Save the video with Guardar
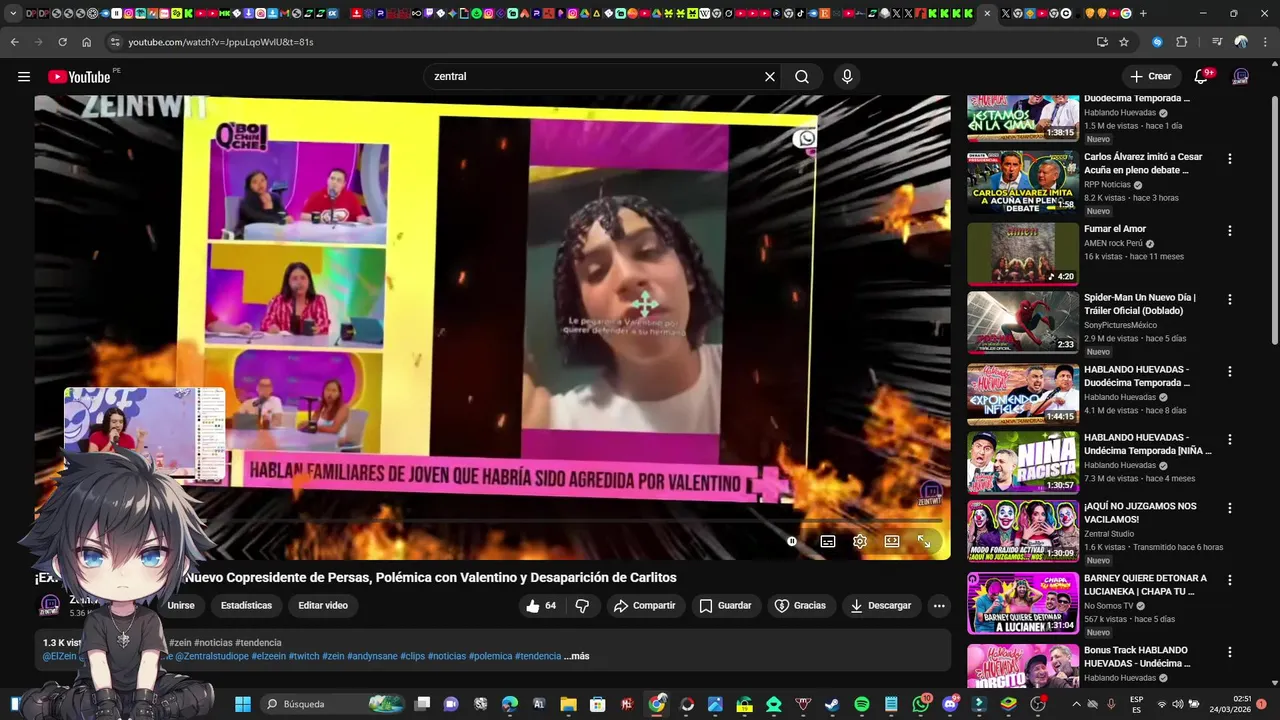1280x720 pixels. click(x=725, y=605)
